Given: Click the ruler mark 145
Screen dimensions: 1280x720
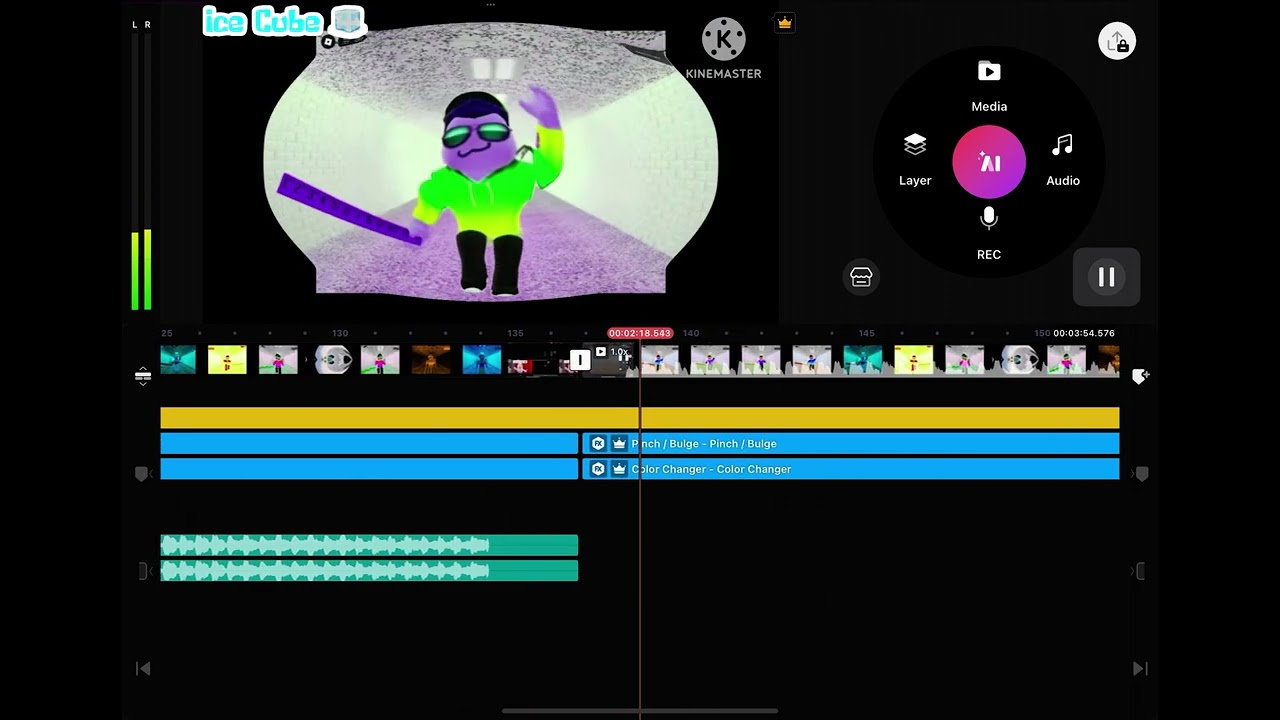Looking at the screenshot, I should click(866, 333).
